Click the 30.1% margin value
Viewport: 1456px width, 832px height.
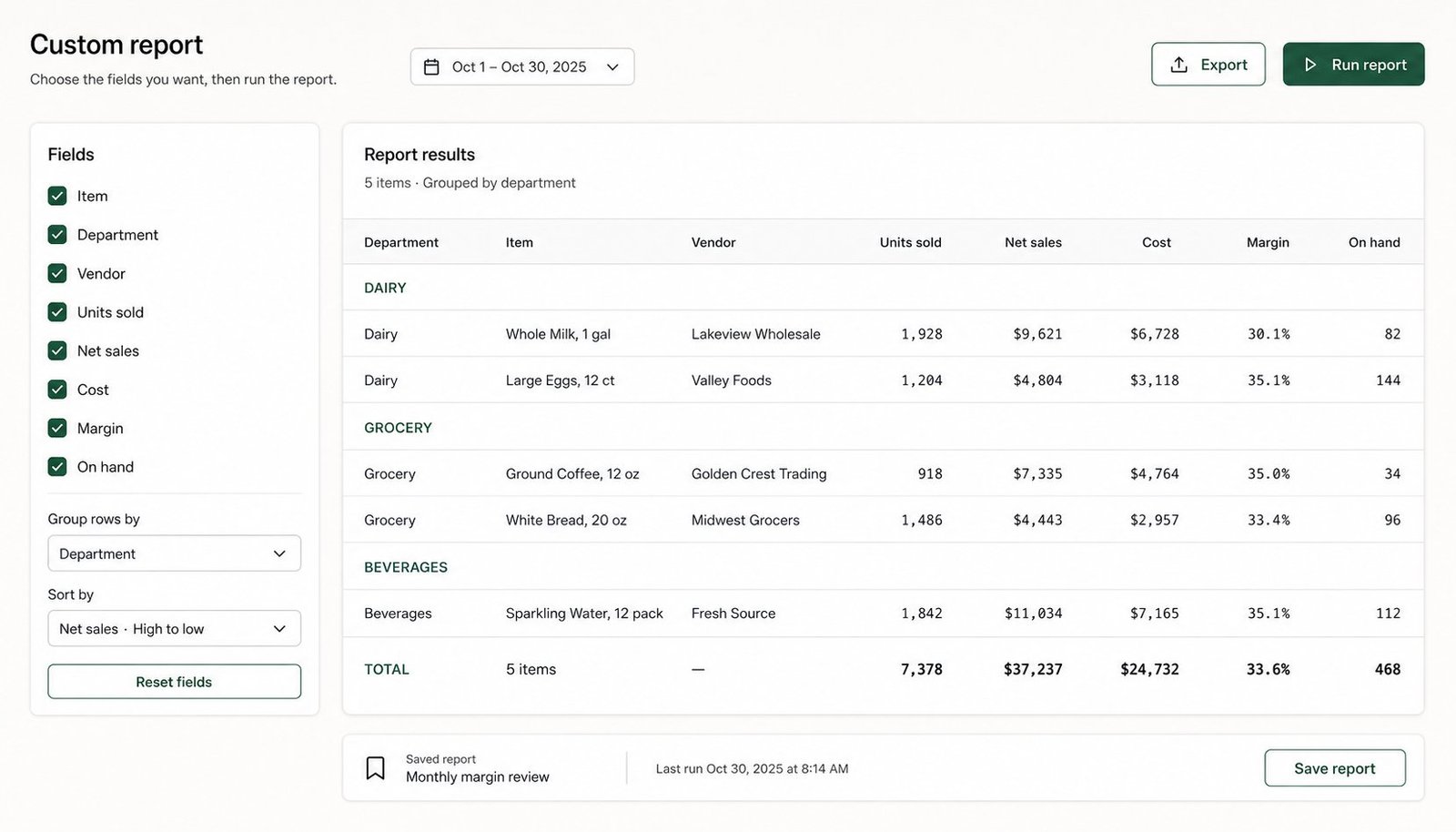click(1269, 334)
